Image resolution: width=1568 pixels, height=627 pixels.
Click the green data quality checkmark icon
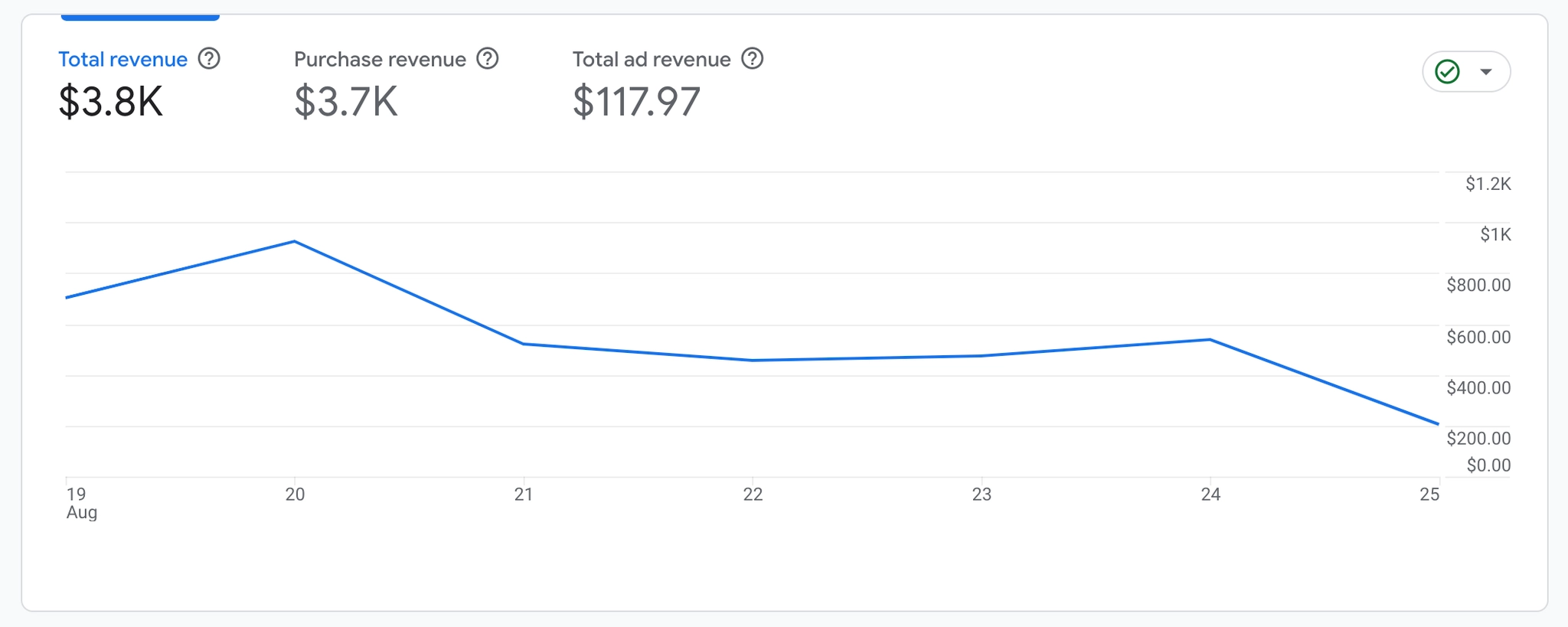pyautogui.click(x=1447, y=72)
